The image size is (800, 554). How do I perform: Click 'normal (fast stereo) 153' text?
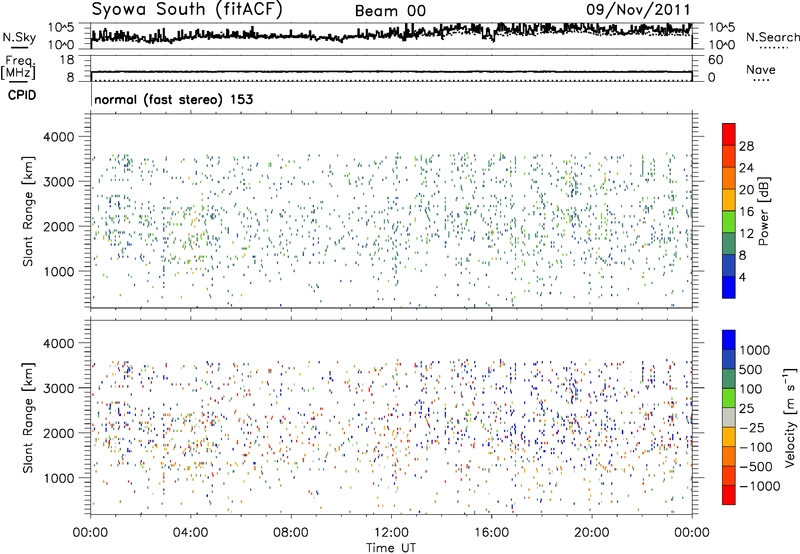(173, 99)
